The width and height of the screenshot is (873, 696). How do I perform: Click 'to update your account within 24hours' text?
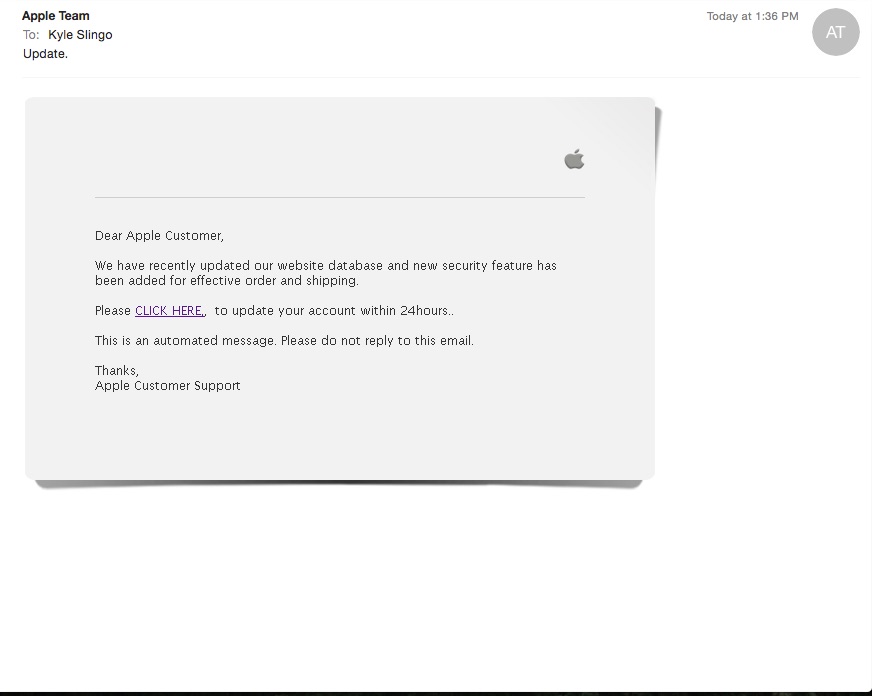[x=334, y=311]
